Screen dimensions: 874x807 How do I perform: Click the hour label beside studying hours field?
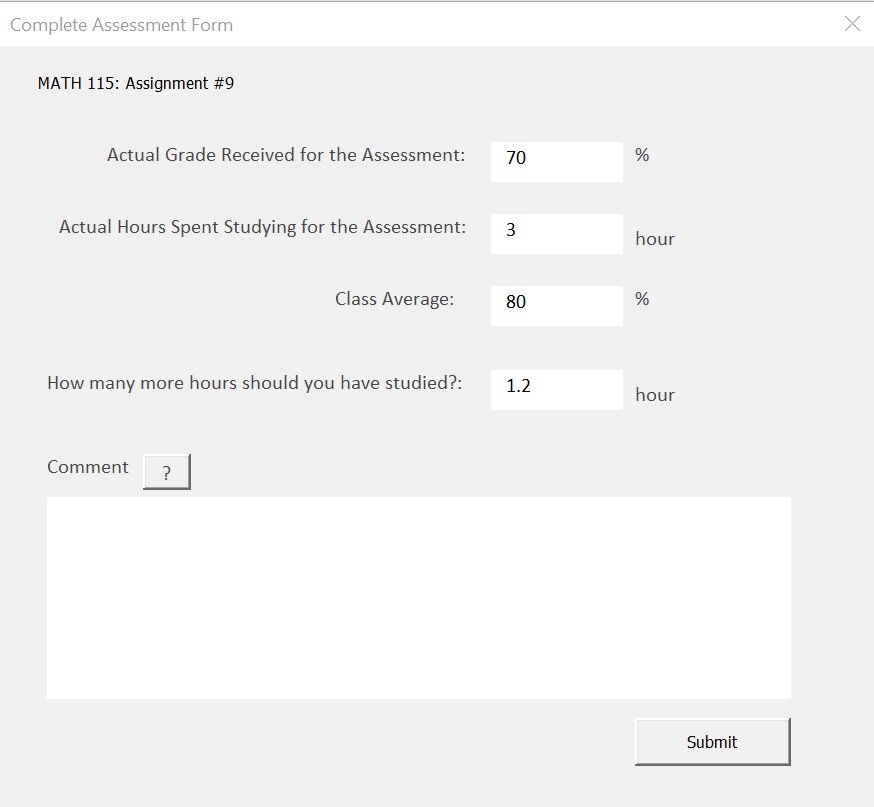(x=655, y=238)
